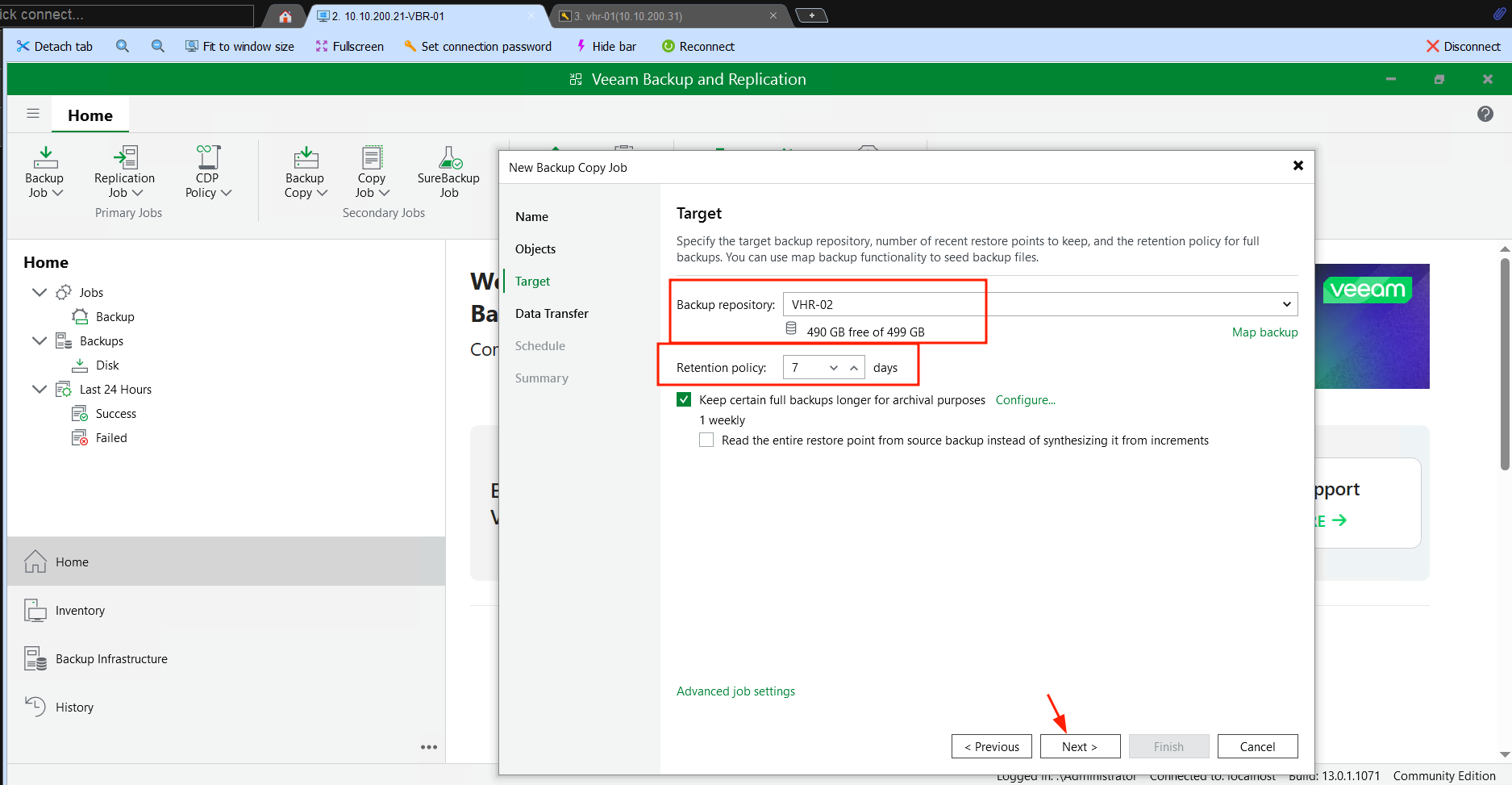Image resolution: width=1512 pixels, height=785 pixels.
Task: Disconnect the remote session
Action: click(x=1464, y=46)
